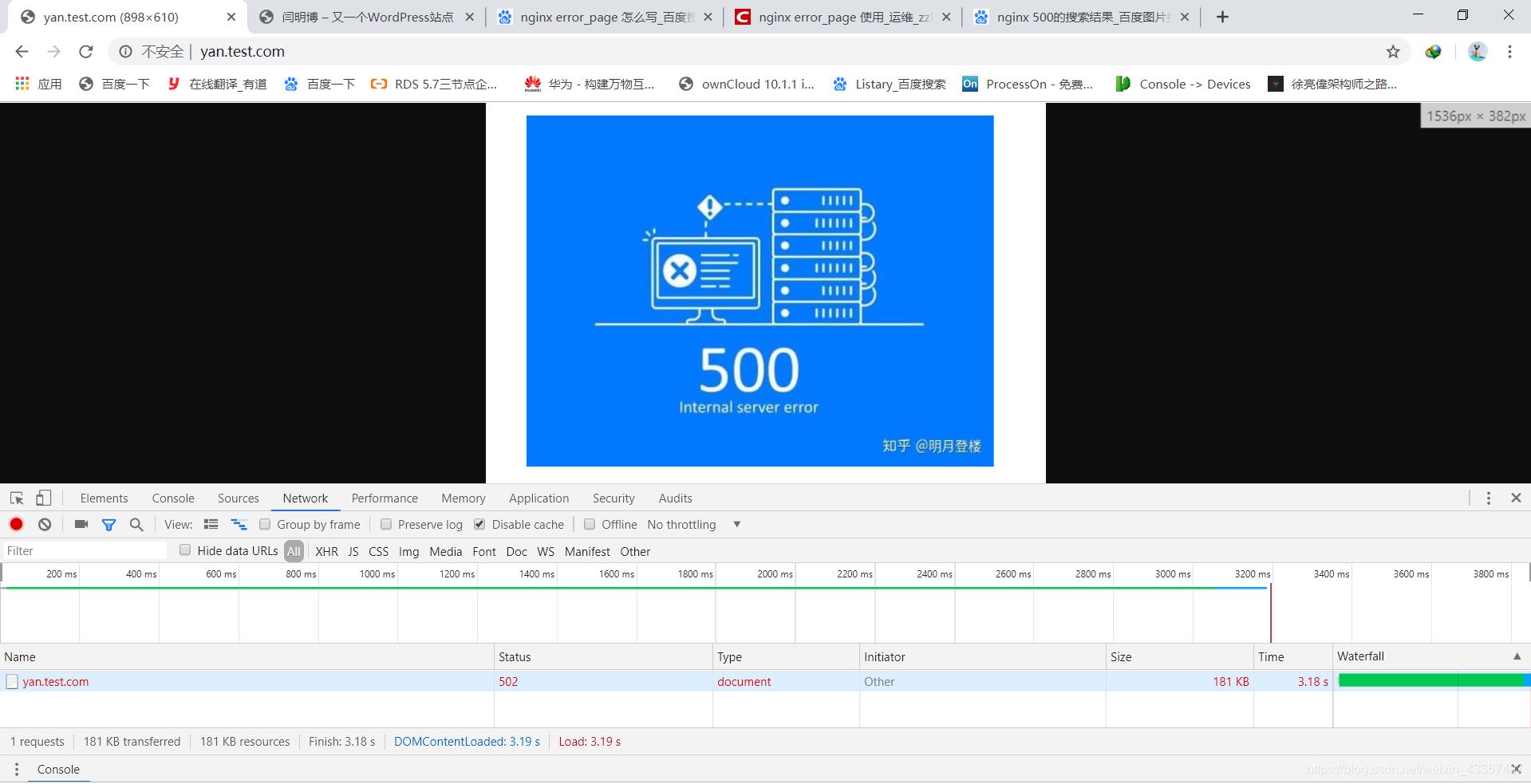The width and height of the screenshot is (1531, 784).
Task: Open the ownCloud 10.1.1 bookmark
Action: click(747, 84)
